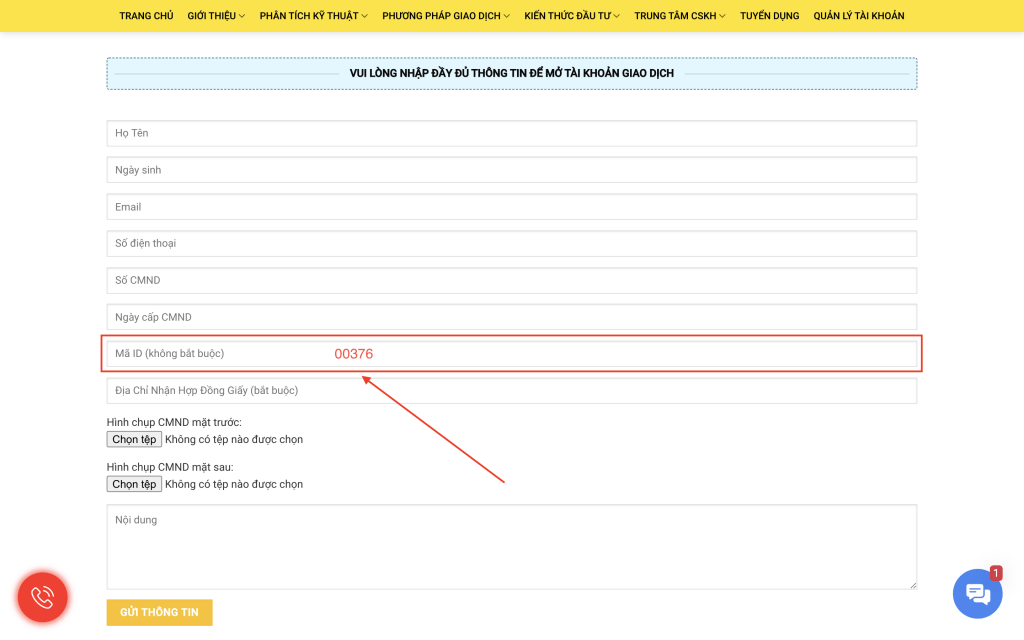1024x640 pixels.
Task: Expand the Phân Tích Kỹ Thuật menu
Action: coord(313,16)
